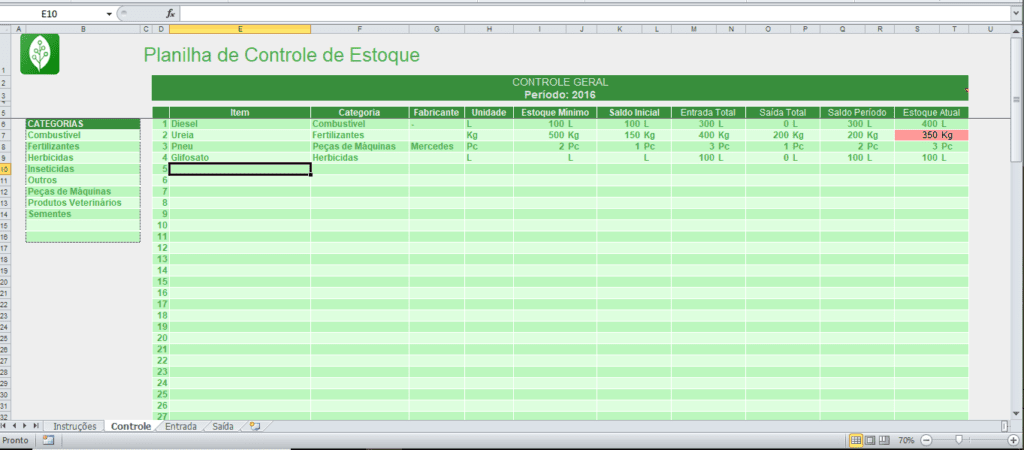The width and height of the screenshot is (1024, 450).
Task: Go to next sheet tab arrow
Action: pyautogui.click(x=25, y=426)
